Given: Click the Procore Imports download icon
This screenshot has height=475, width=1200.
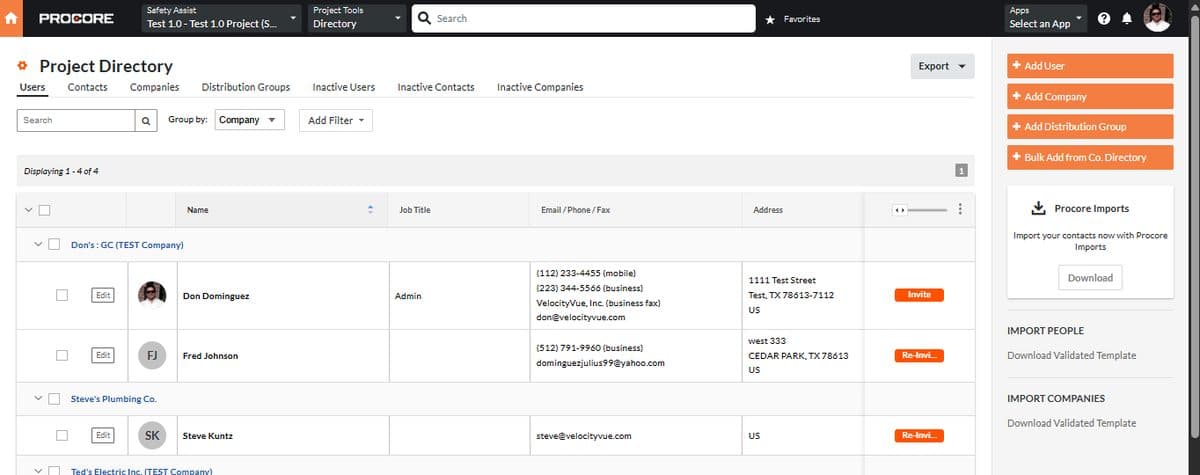Looking at the screenshot, I should (1038, 209).
